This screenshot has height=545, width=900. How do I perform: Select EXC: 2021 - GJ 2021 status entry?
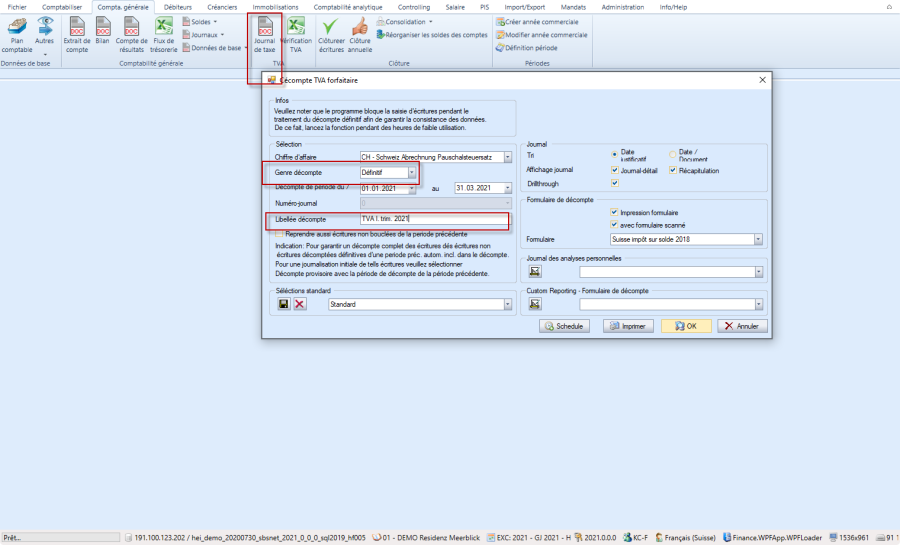(x=529, y=538)
